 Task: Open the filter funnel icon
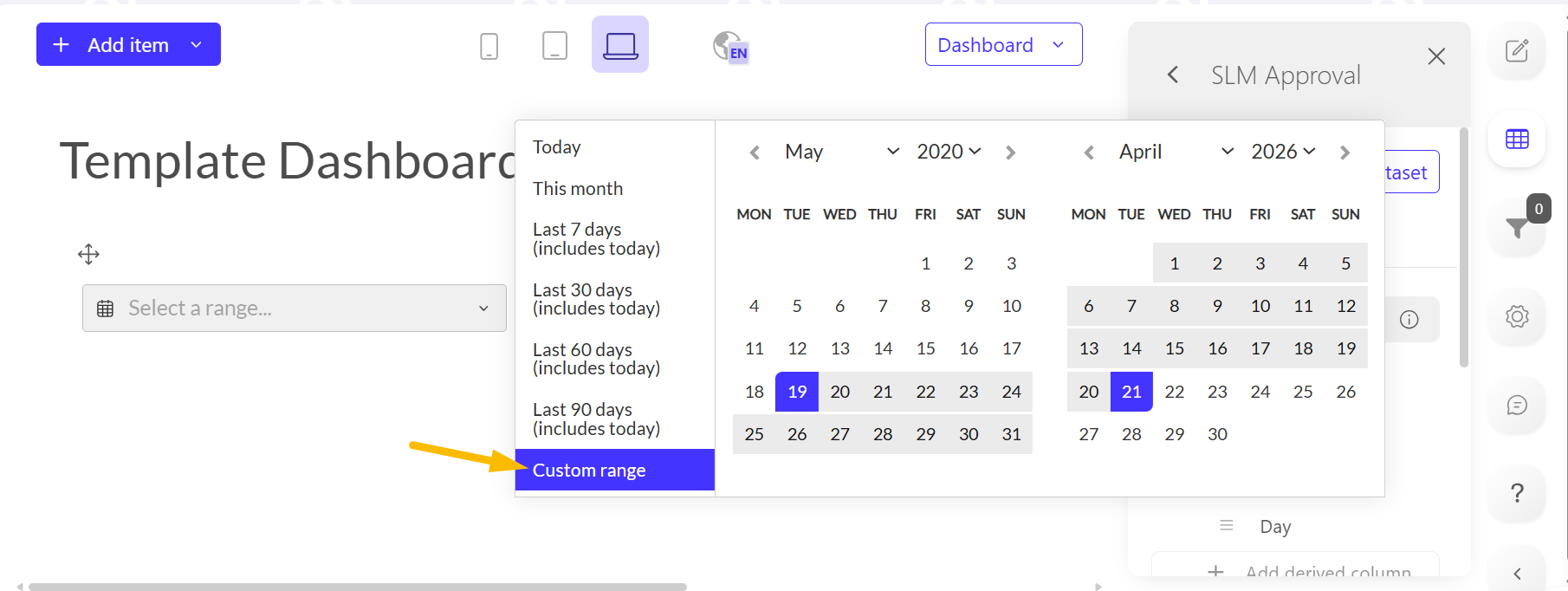tap(1517, 228)
